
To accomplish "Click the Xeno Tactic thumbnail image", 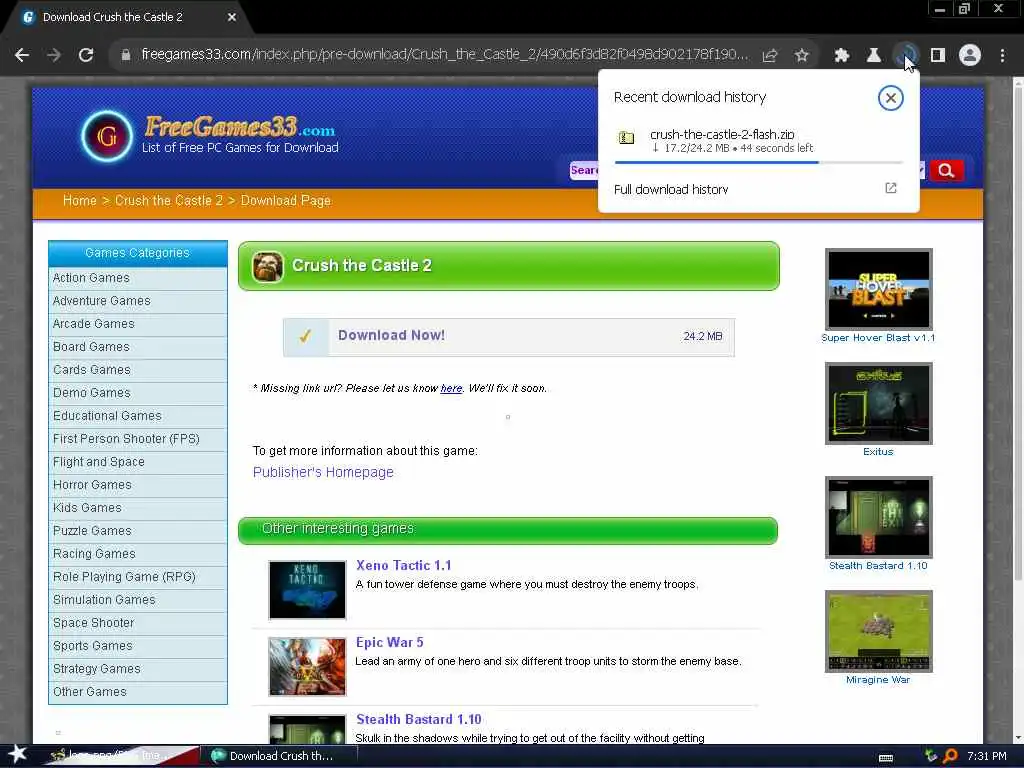I will (x=307, y=590).
